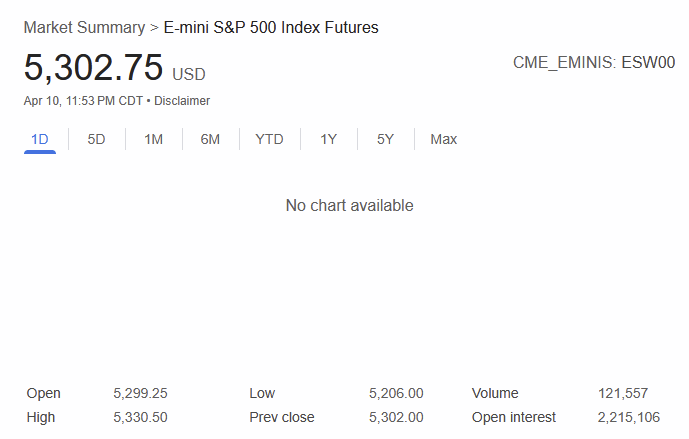689x439 pixels.
Task: Switch to the 5D chart range
Action: point(96,140)
